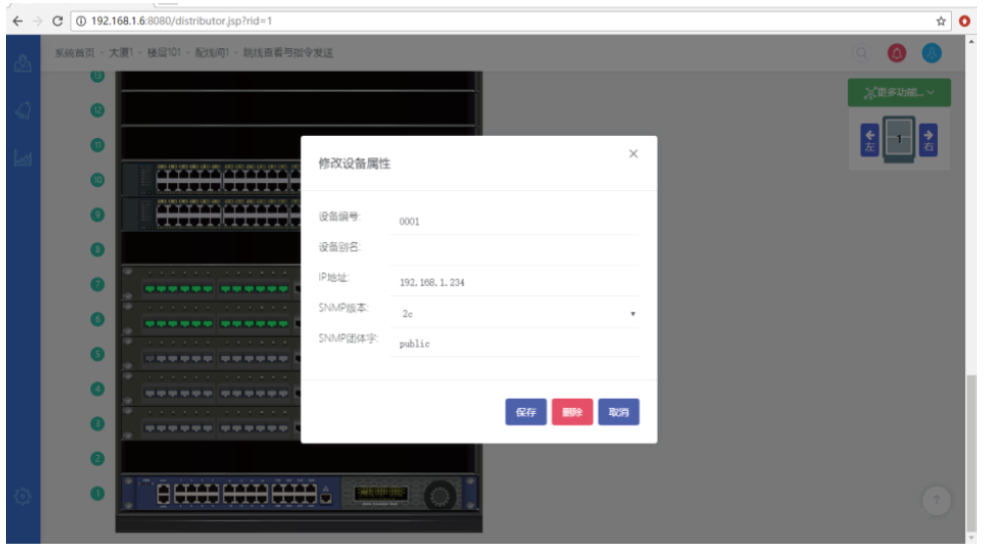Image resolution: width=984 pixels, height=553 pixels.
Task: Go to 系统首页 in the breadcrumb
Action: pos(73,52)
